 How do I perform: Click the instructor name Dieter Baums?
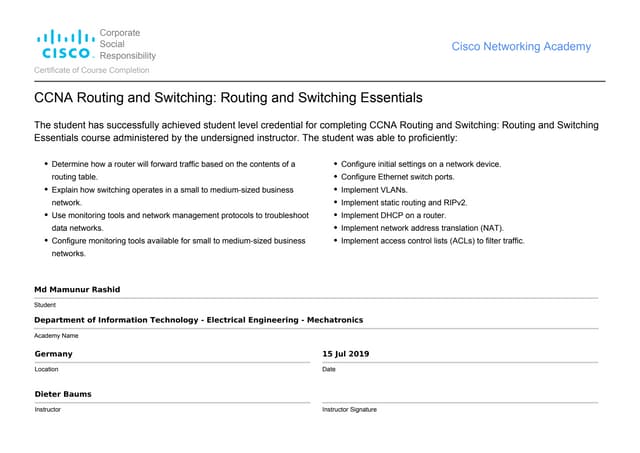[63, 394]
